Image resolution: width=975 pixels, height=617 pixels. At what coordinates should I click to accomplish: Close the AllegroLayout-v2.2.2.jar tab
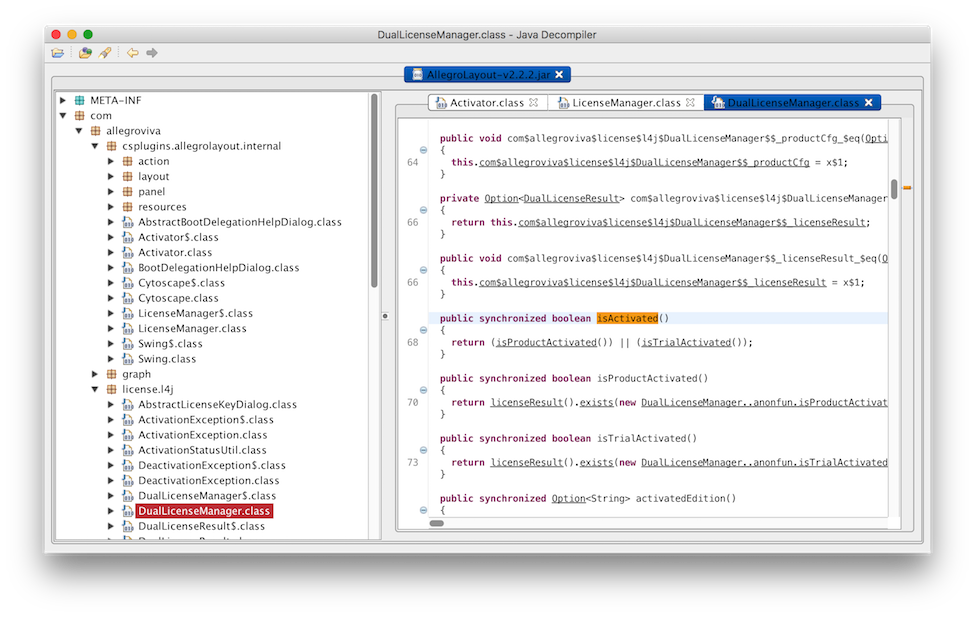click(559, 75)
